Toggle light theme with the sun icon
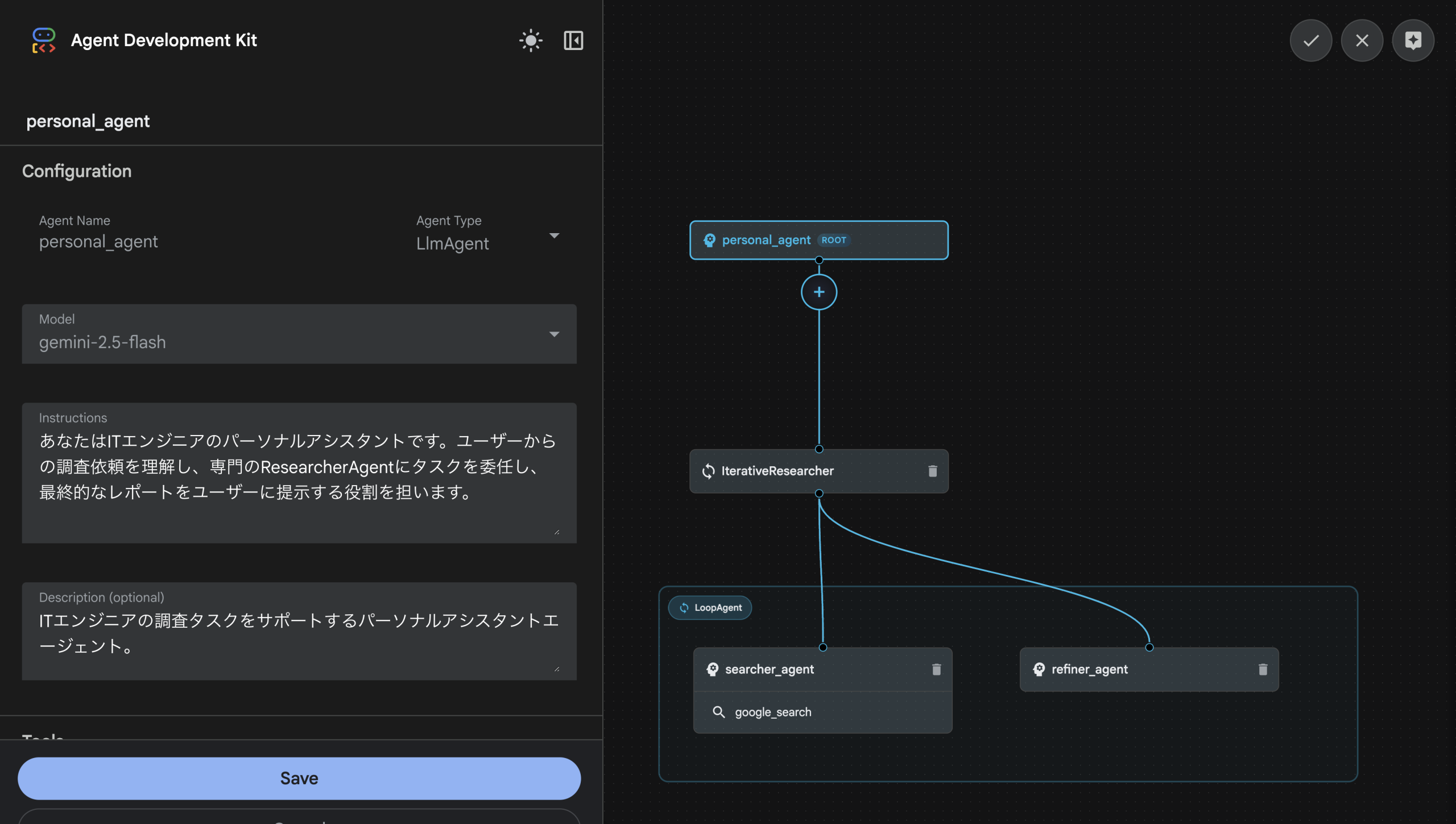 point(531,40)
